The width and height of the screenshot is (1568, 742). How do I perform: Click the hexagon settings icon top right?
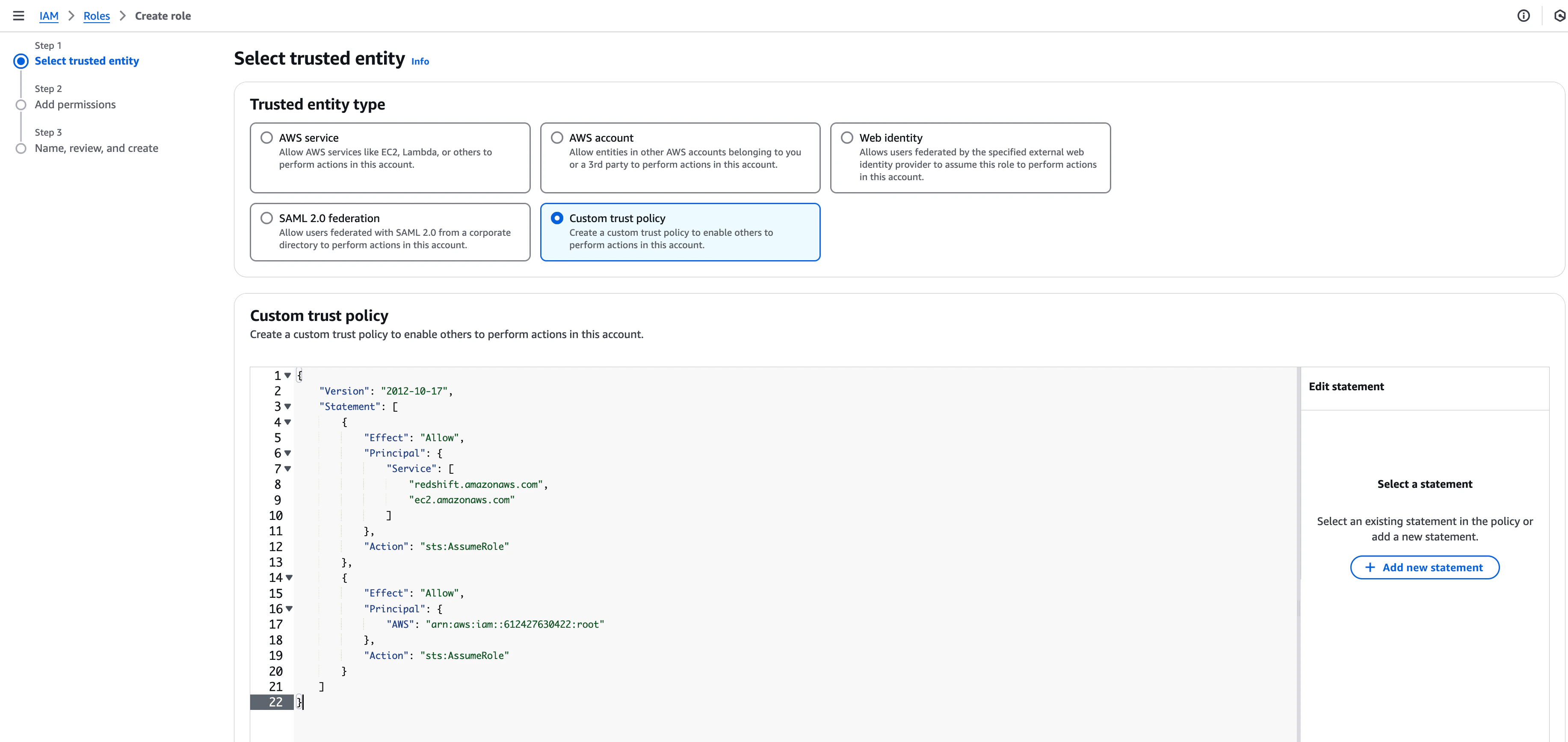point(1559,16)
